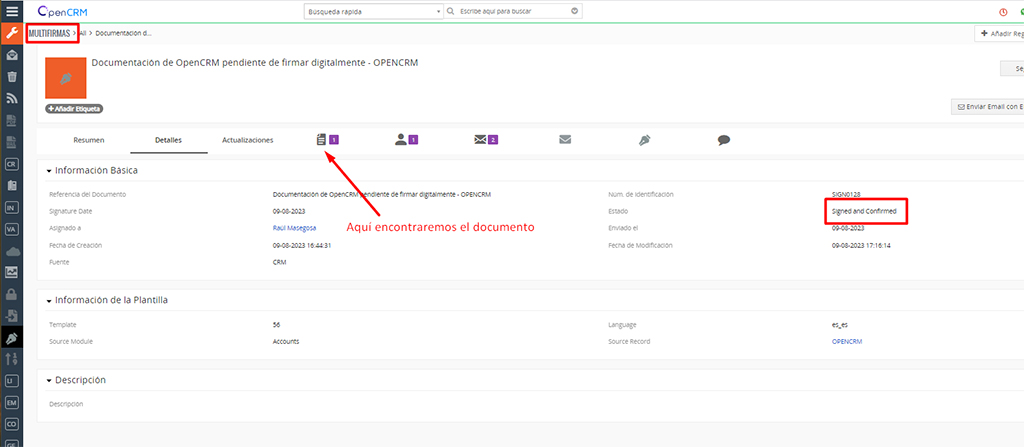Open the IN module in sidebar
Image resolution: width=1024 pixels, height=447 pixels.
point(11,207)
